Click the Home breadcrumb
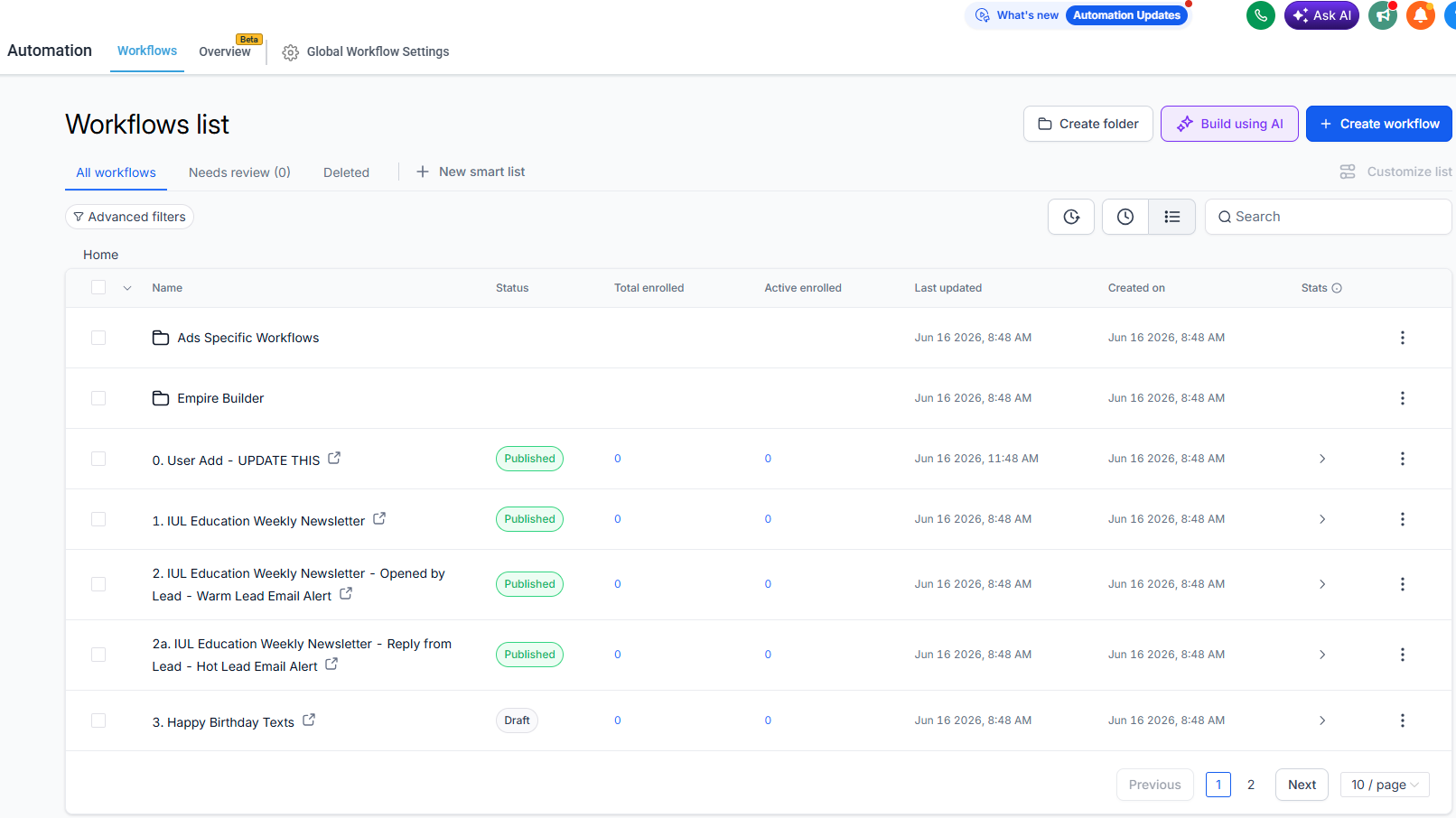The width and height of the screenshot is (1456, 818). pos(101,255)
